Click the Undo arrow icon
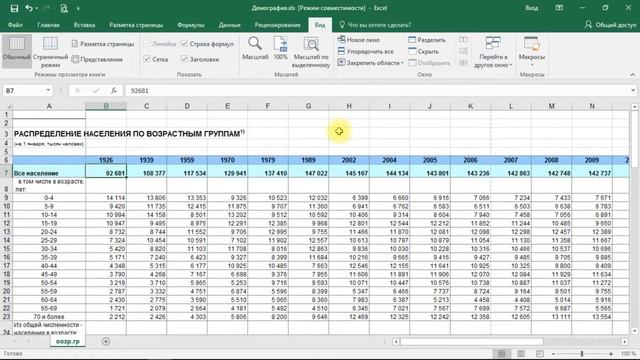 [29, 8]
